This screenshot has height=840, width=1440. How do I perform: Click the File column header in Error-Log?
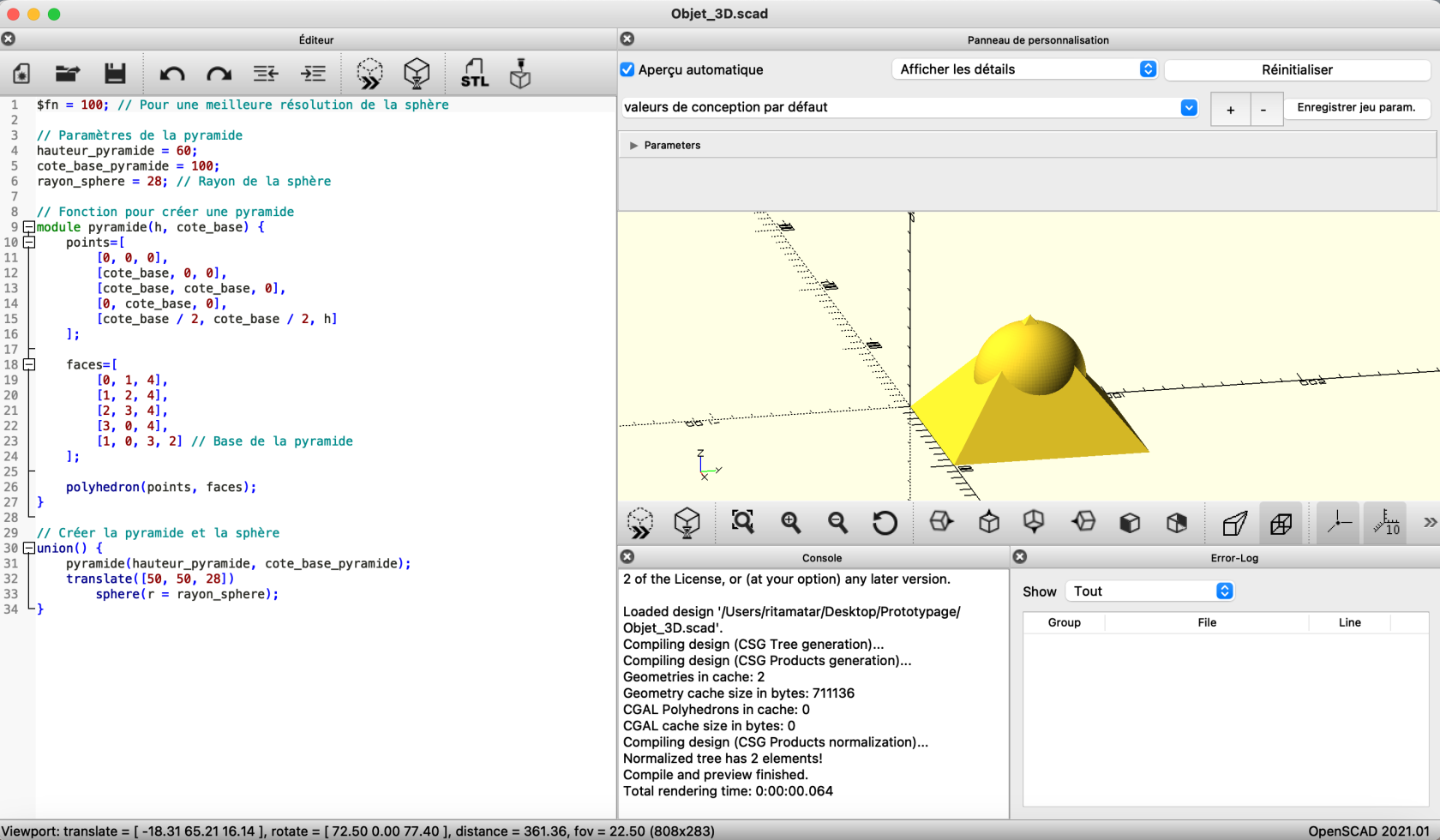[x=1207, y=622]
